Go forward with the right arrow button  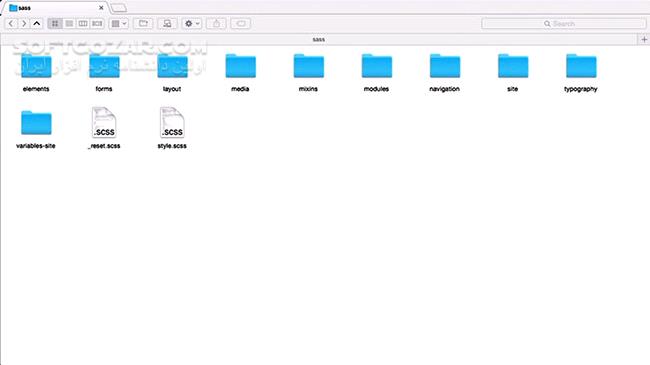[24, 24]
